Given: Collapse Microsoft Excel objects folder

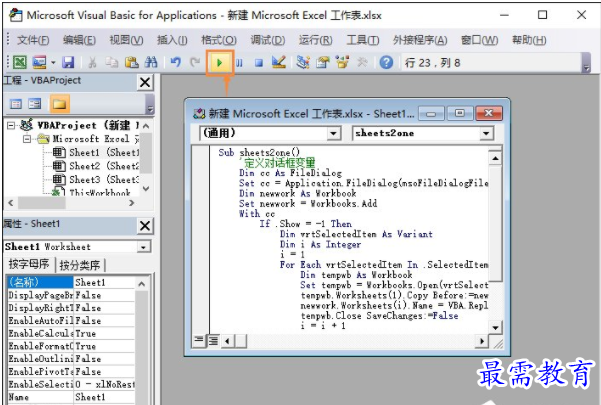Looking at the screenshot, I should click(x=26, y=139).
